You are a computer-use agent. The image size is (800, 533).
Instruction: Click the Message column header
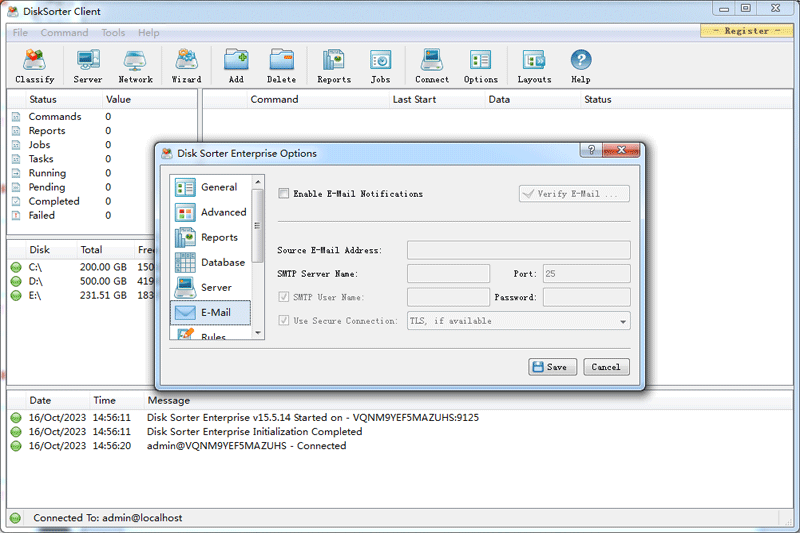coord(168,400)
